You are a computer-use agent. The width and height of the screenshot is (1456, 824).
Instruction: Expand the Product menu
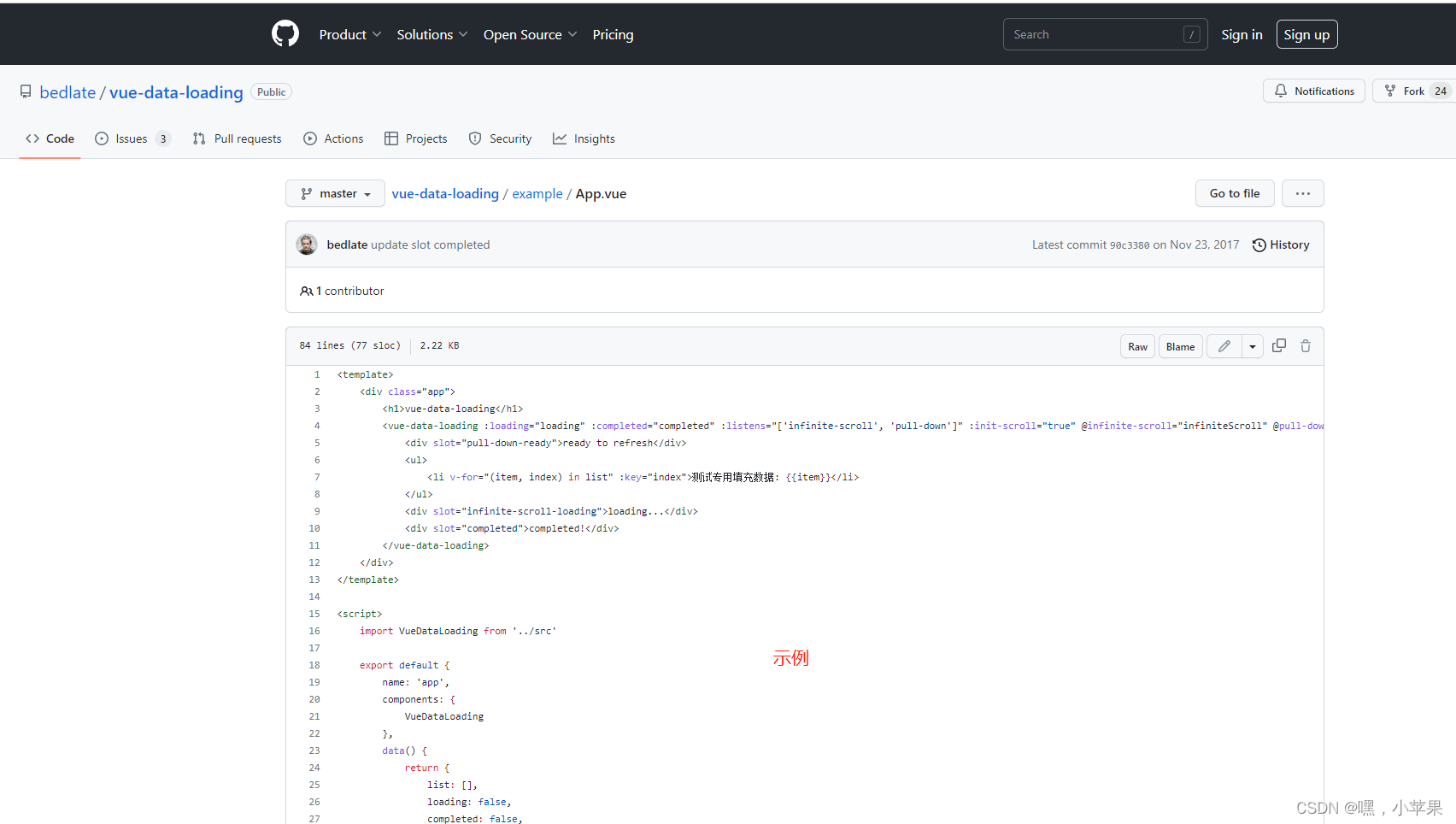coord(350,34)
